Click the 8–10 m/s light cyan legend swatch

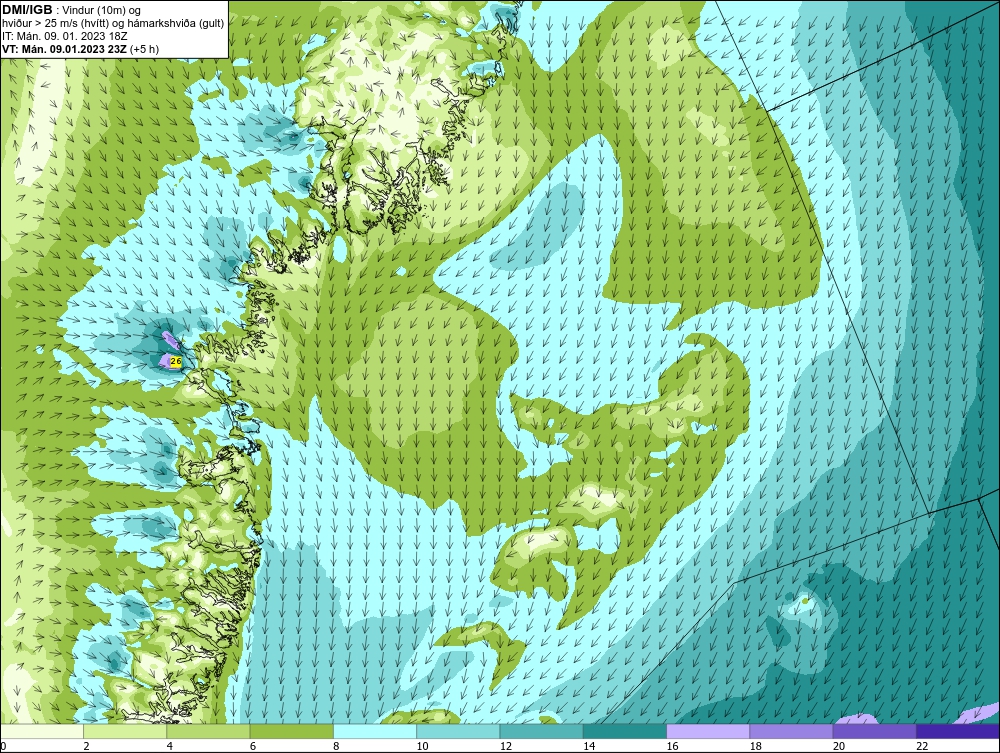click(375, 731)
